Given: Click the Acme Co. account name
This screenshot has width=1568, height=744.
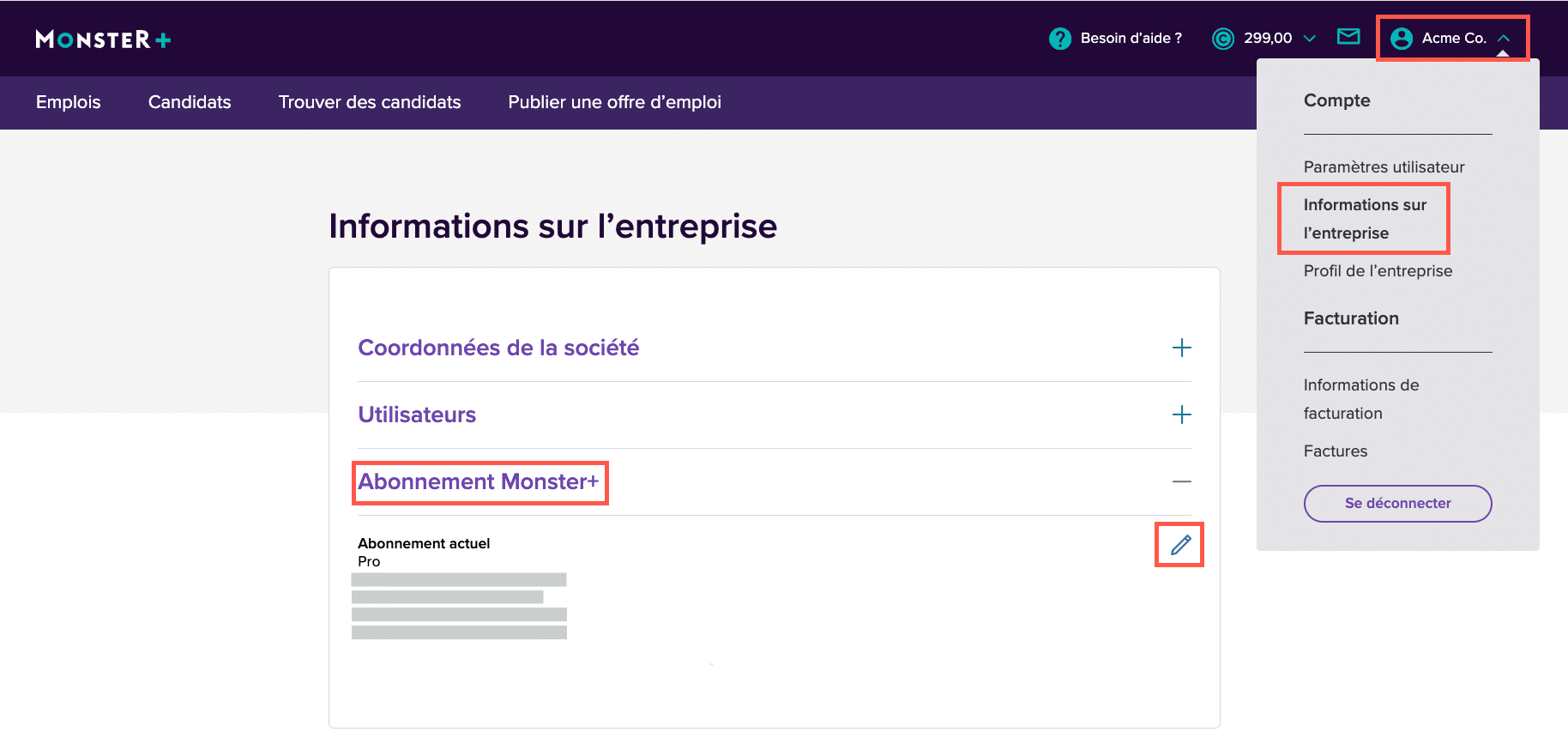Looking at the screenshot, I should pos(1454,39).
